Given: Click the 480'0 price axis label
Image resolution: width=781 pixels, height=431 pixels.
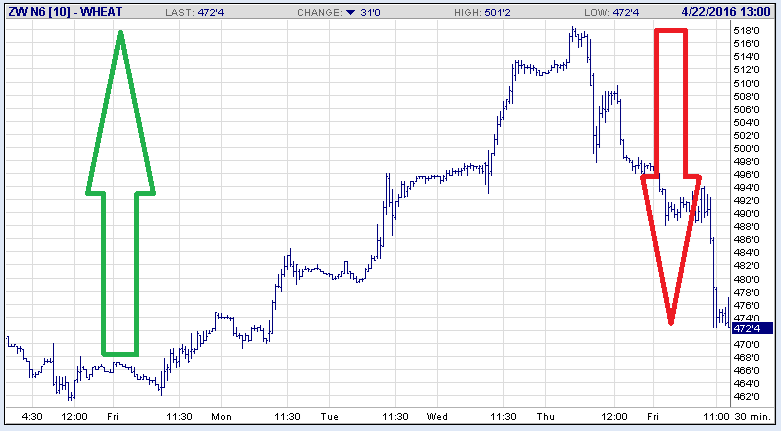Looking at the screenshot, I should [746, 279].
